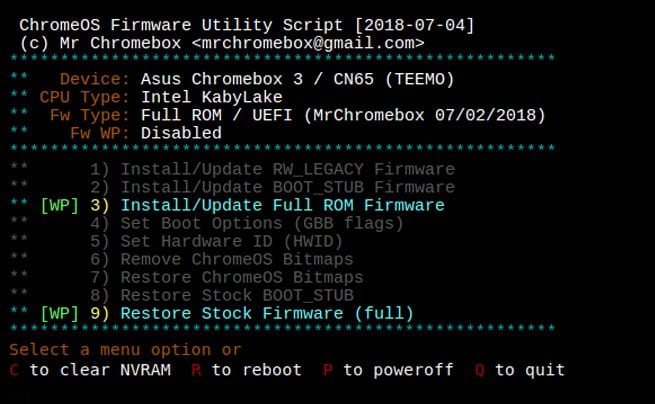Click the Fw WP Disabled status value

pyautogui.click(x=181, y=133)
